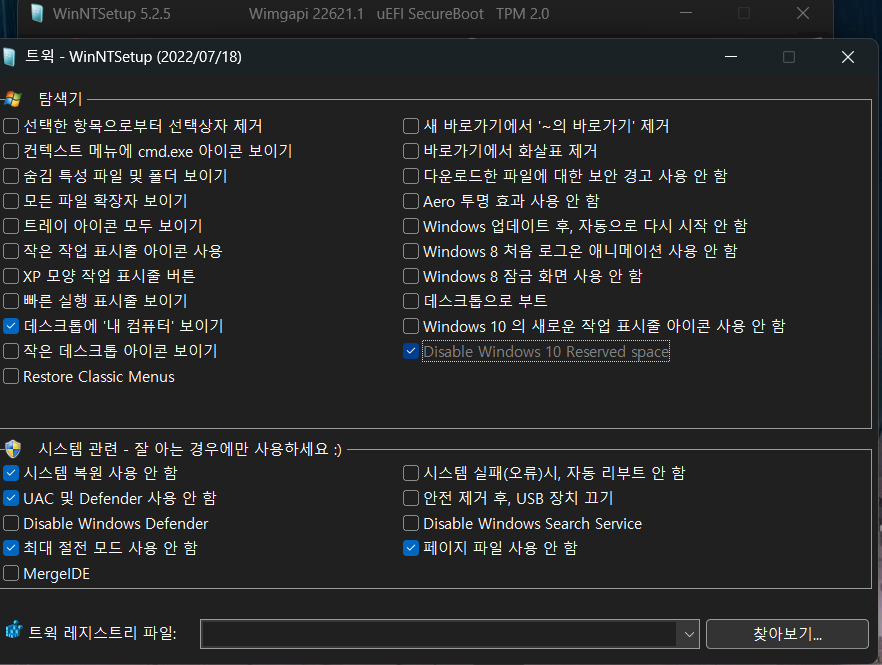882x665 pixels.
Task: Click the registry cube icon beside 트윅 레지스트리 파일
Action: (14, 630)
